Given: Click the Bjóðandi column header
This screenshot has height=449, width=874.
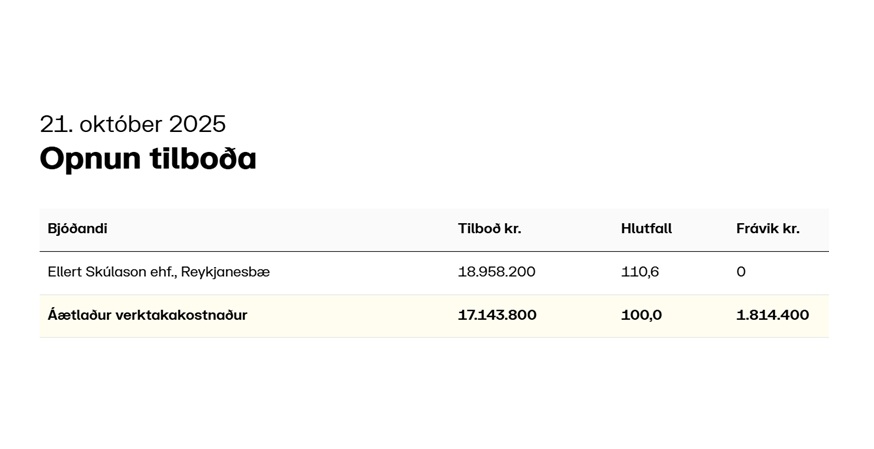Looking at the screenshot, I should [x=77, y=229].
